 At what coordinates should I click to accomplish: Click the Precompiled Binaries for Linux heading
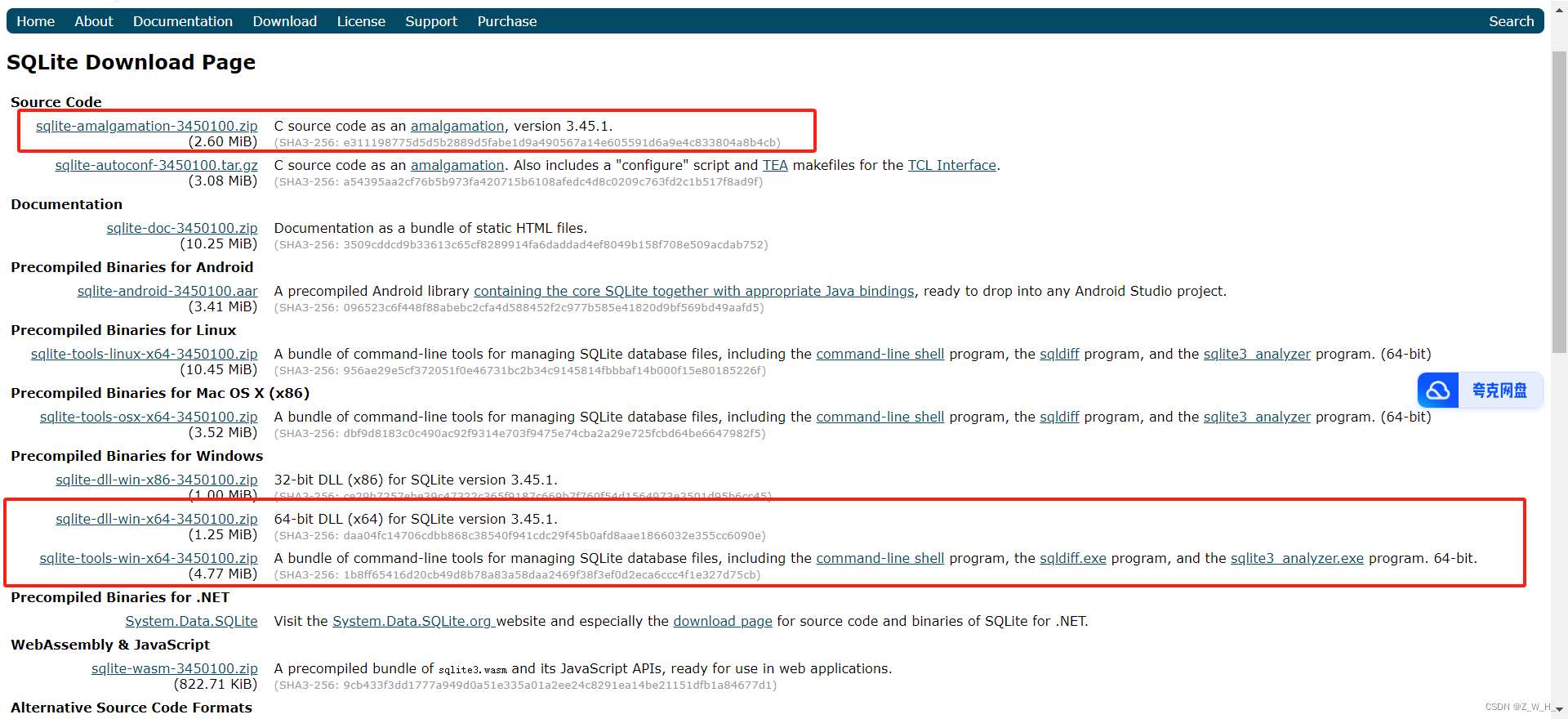(x=123, y=330)
